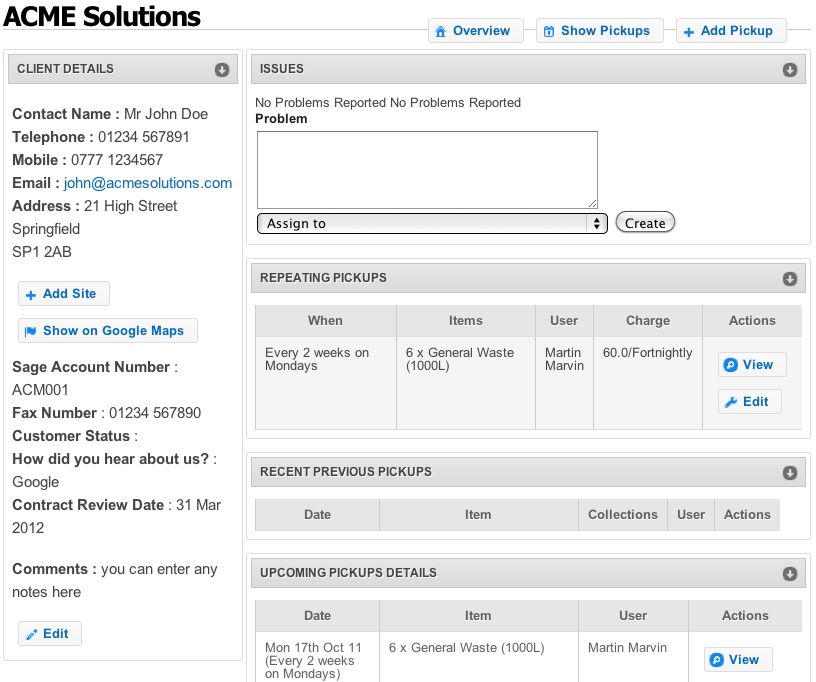Click the calendar icon on Show Pickups
Image resolution: width=816 pixels, height=682 pixels.
coord(547,31)
